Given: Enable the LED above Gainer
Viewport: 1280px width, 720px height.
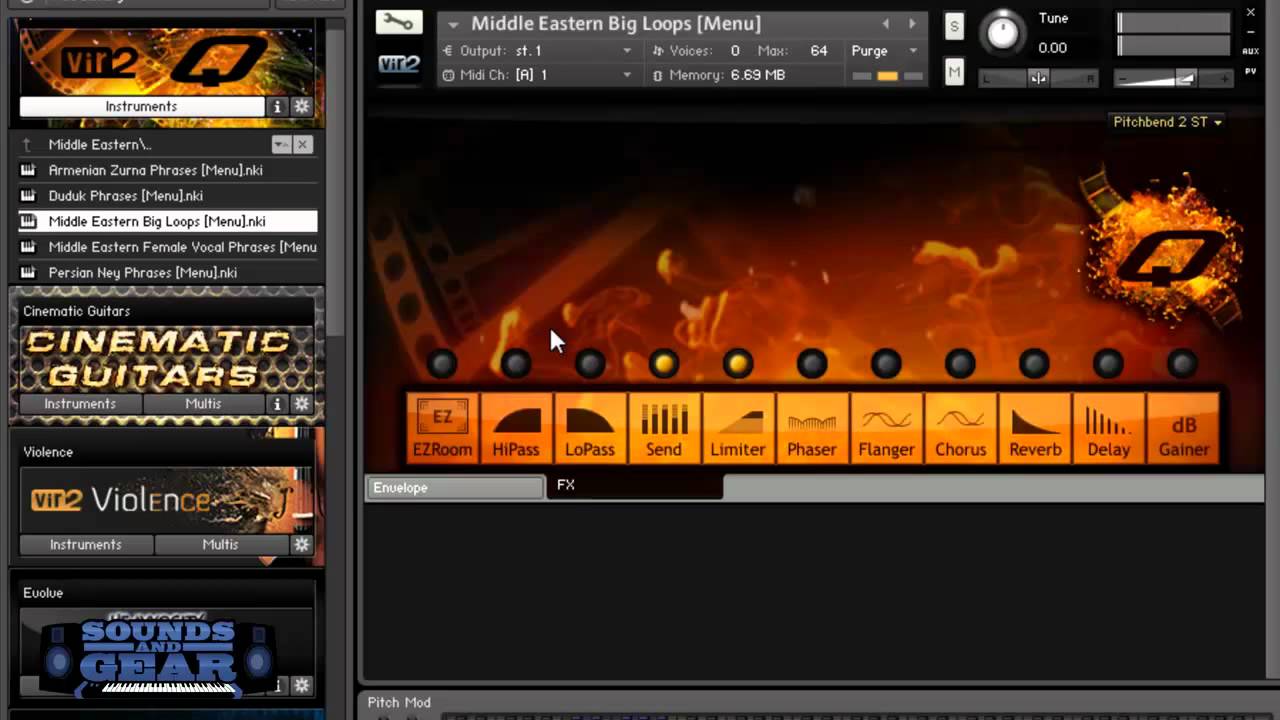Looking at the screenshot, I should [1182, 364].
